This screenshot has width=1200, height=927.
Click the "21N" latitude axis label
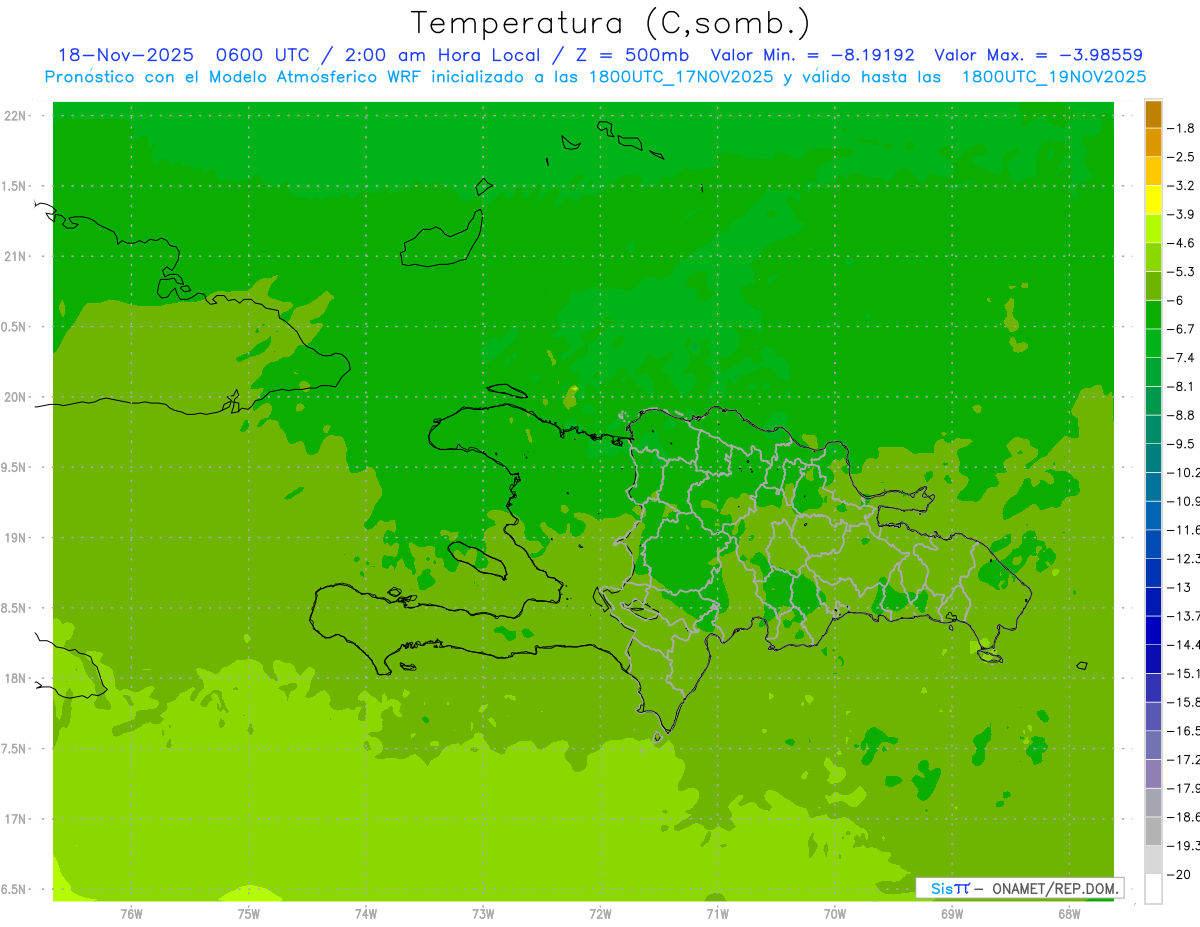pos(16,256)
